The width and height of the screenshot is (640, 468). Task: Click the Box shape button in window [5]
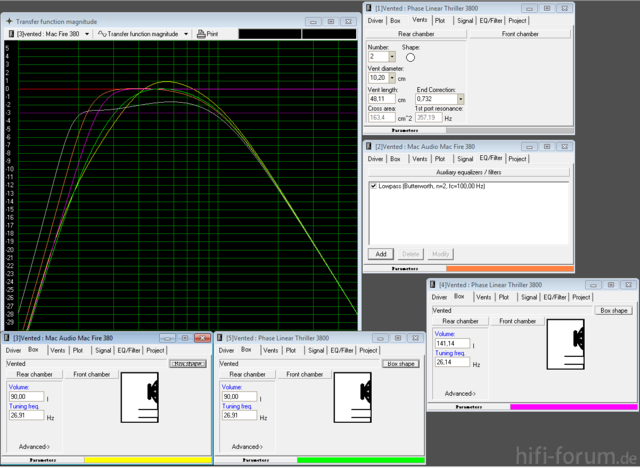[x=401, y=364]
